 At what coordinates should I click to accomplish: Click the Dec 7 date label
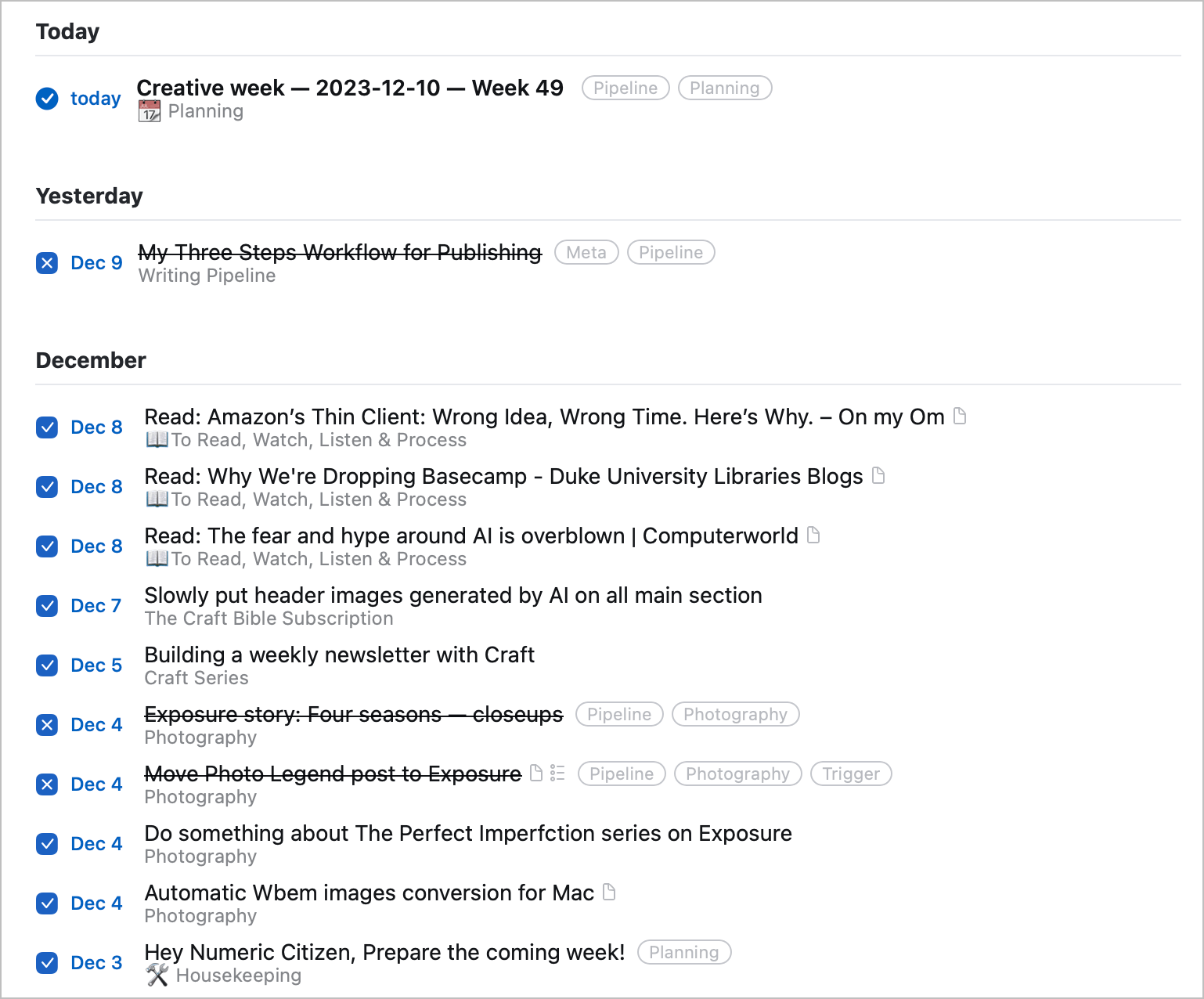pyautogui.click(x=96, y=606)
